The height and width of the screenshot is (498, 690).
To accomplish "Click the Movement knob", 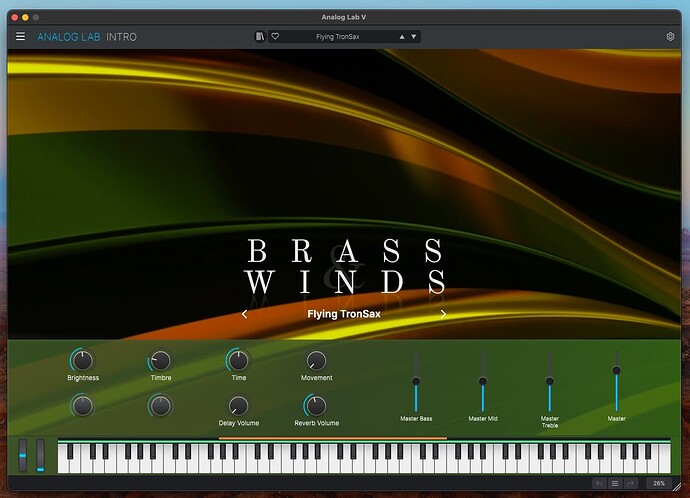I will [x=316, y=361].
